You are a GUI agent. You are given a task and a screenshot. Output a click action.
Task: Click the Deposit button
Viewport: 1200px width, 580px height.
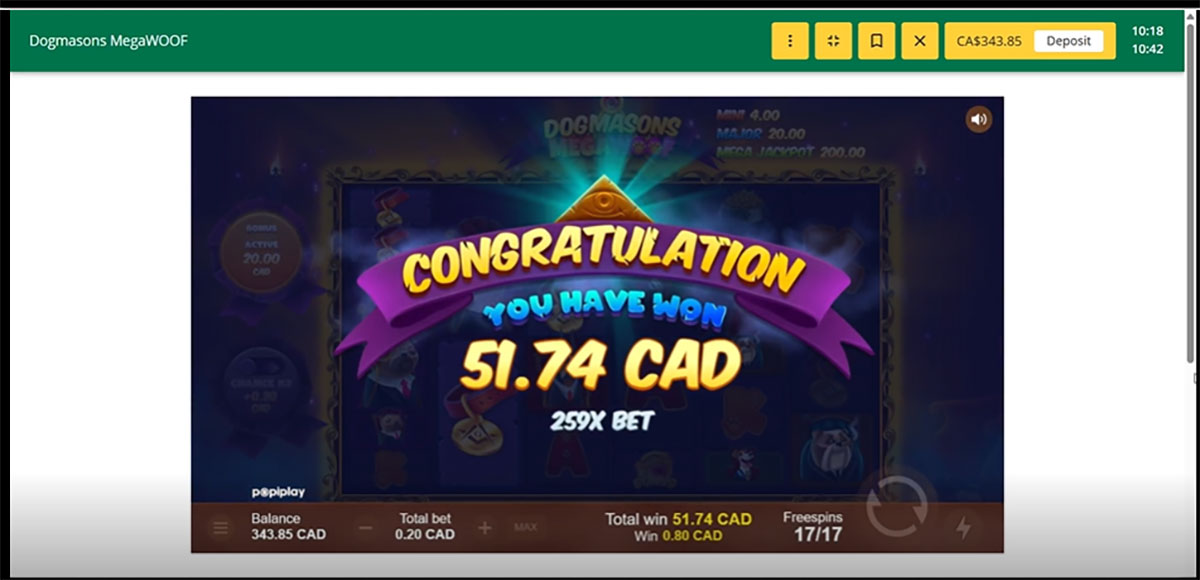(x=1069, y=41)
